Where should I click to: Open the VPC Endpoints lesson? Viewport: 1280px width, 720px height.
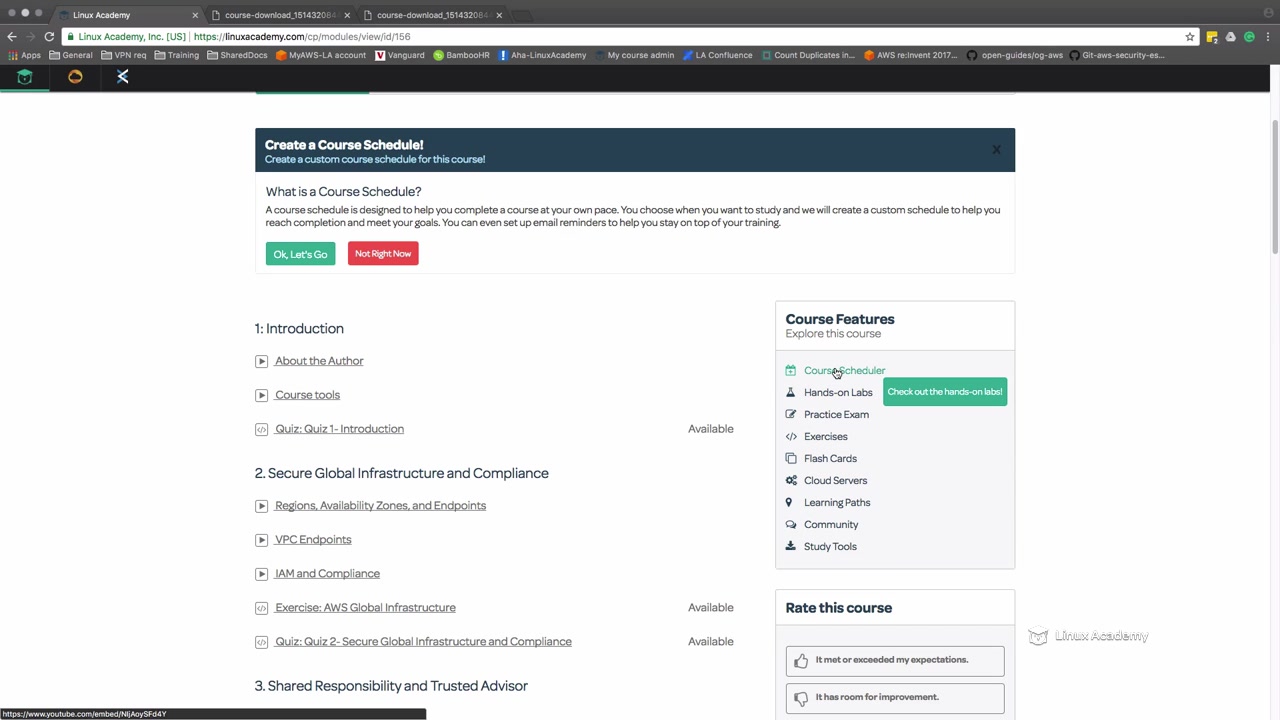tap(313, 540)
